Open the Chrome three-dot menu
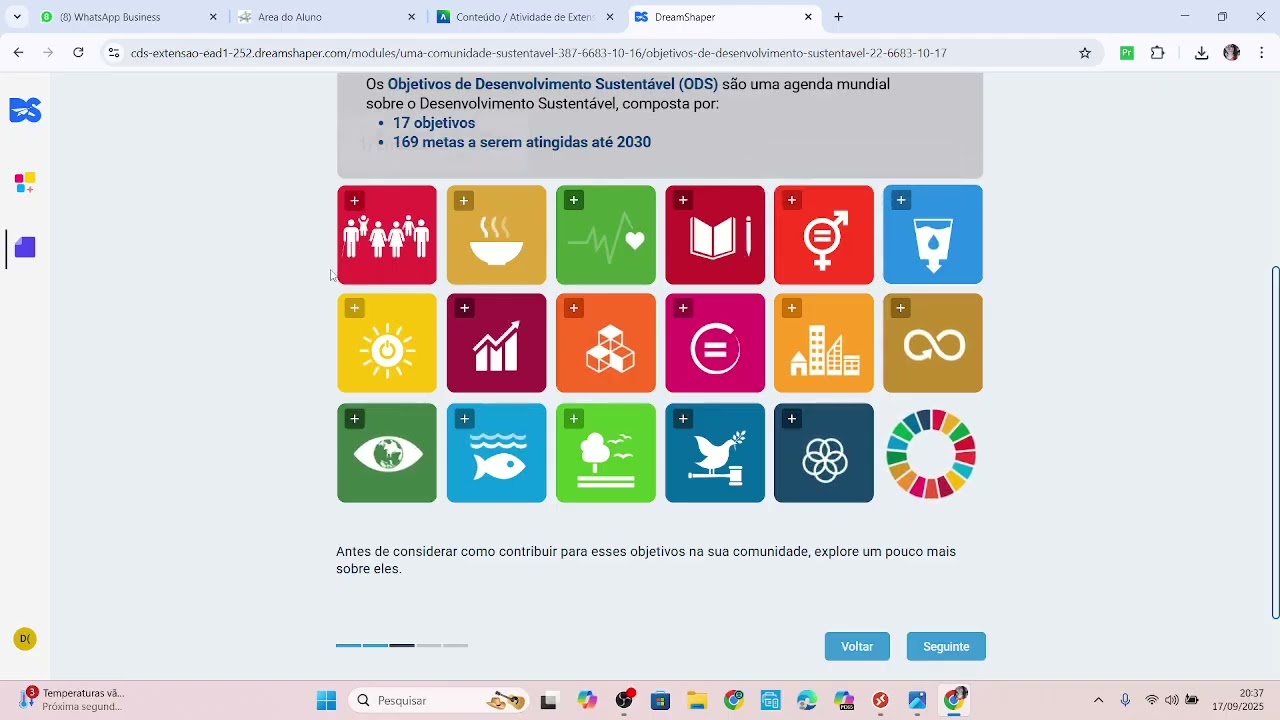Screen dimensions: 1280x720 tap(1262, 53)
